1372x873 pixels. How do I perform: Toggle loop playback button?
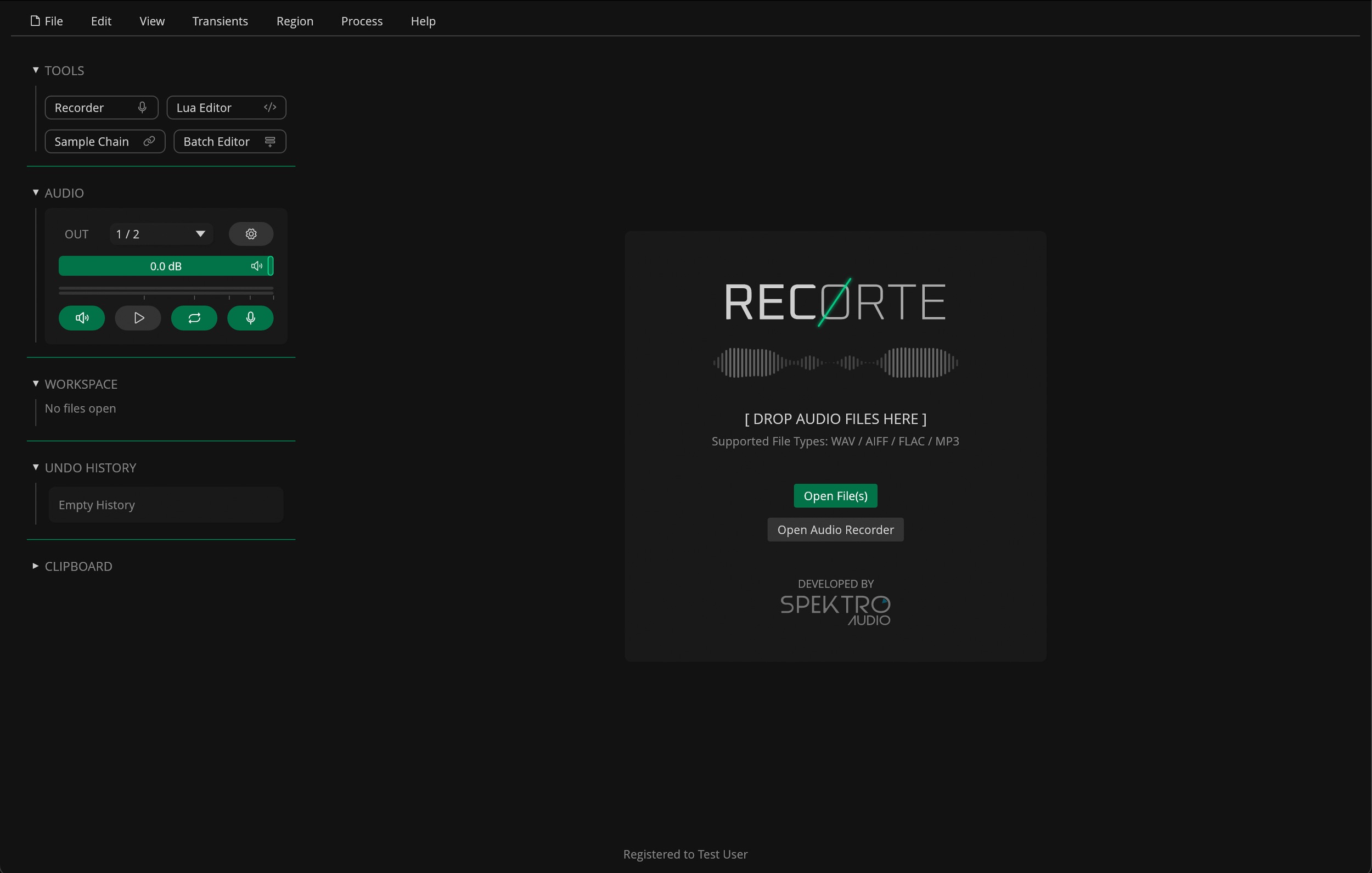194,318
